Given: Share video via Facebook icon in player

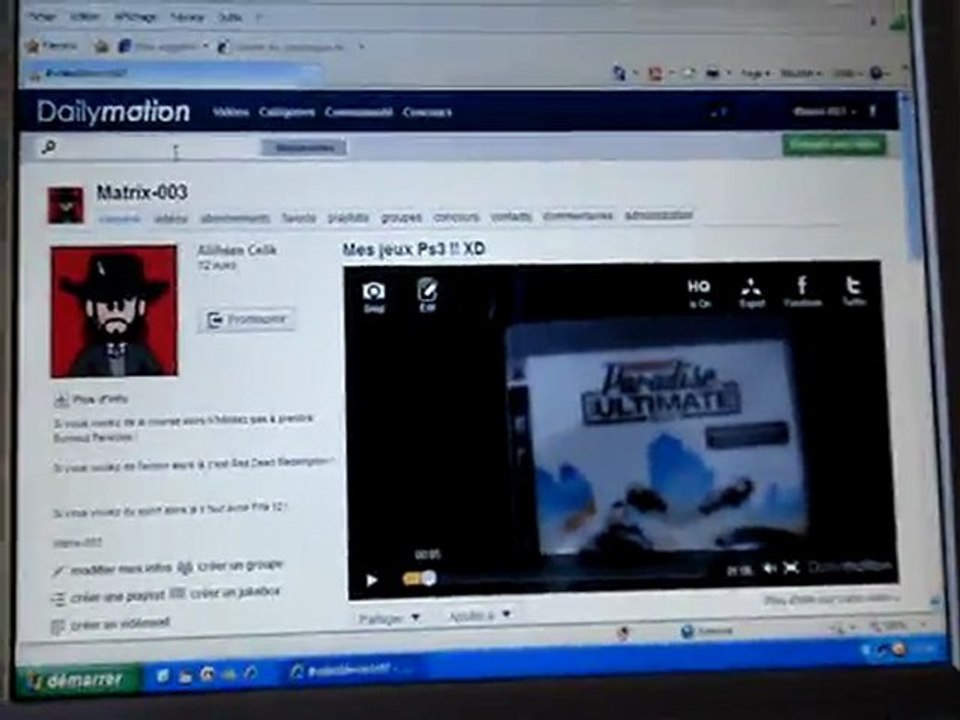Looking at the screenshot, I should tap(802, 291).
